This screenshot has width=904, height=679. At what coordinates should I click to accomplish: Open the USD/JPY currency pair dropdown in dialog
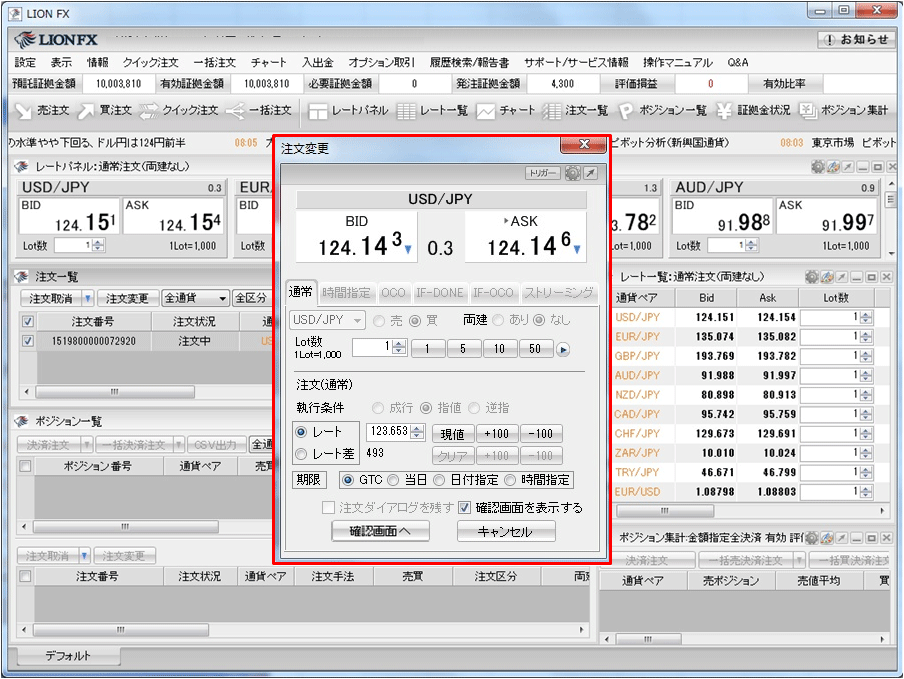[x=327, y=320]
